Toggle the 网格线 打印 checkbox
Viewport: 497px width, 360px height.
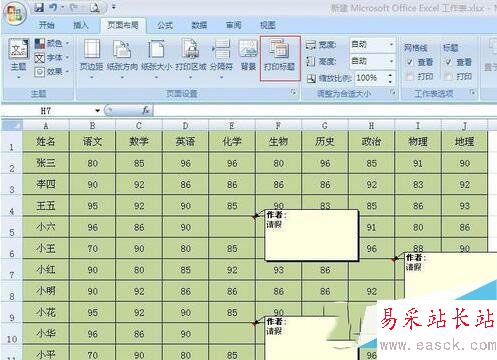tap(410, 76)
